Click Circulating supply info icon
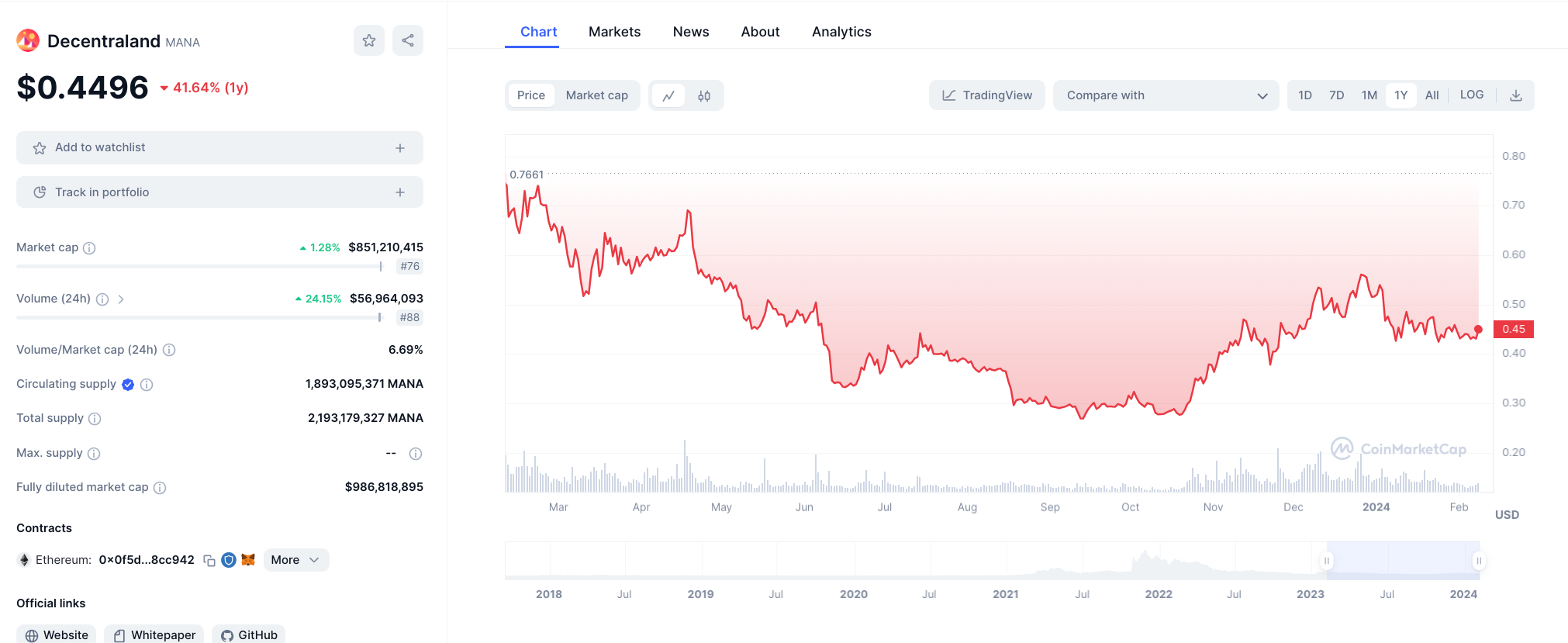Viewport: 1568px width, 643px height. [x=147, y=385]
